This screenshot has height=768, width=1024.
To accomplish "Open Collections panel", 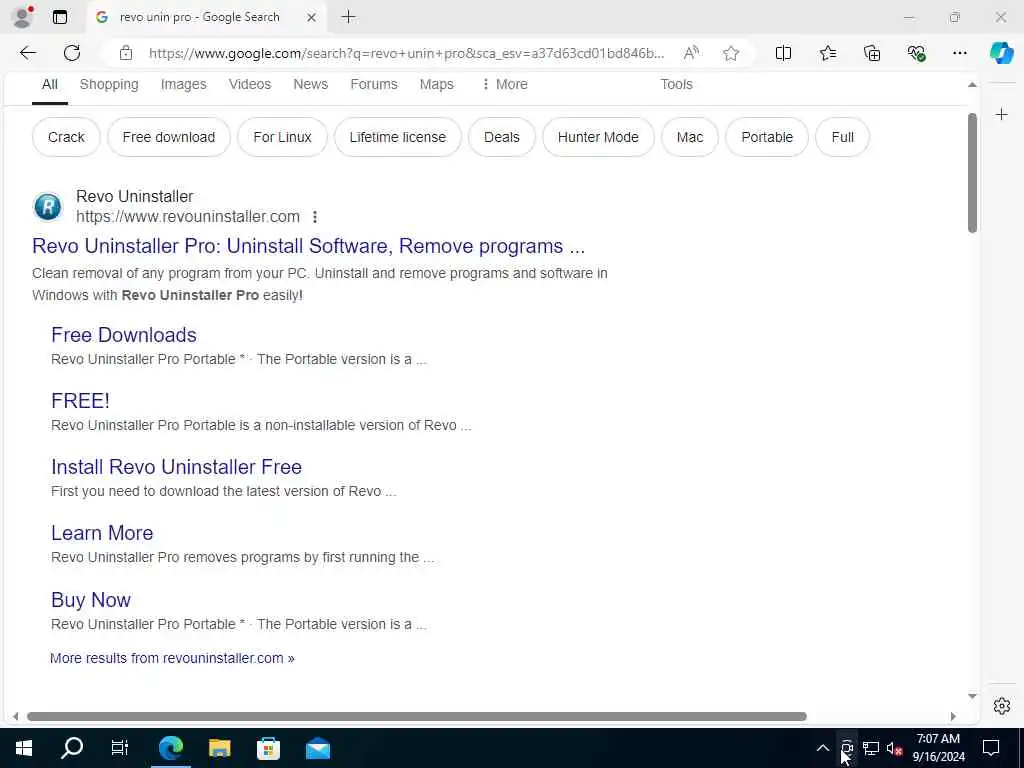I will (872, 53).
